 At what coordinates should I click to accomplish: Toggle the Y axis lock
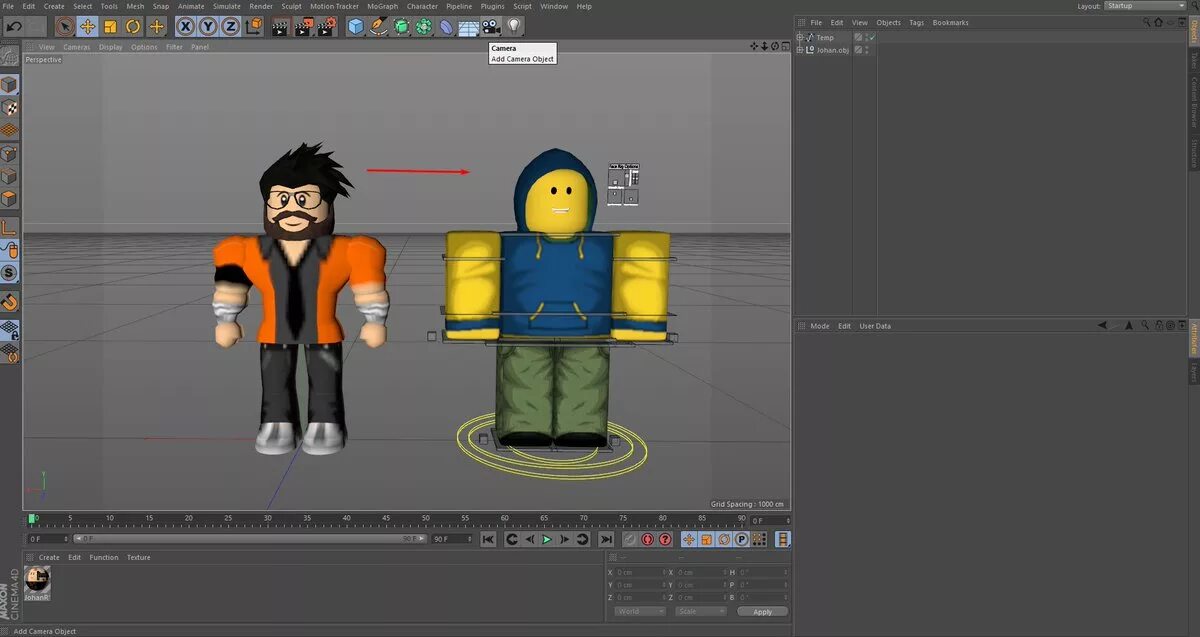[208, 26]
